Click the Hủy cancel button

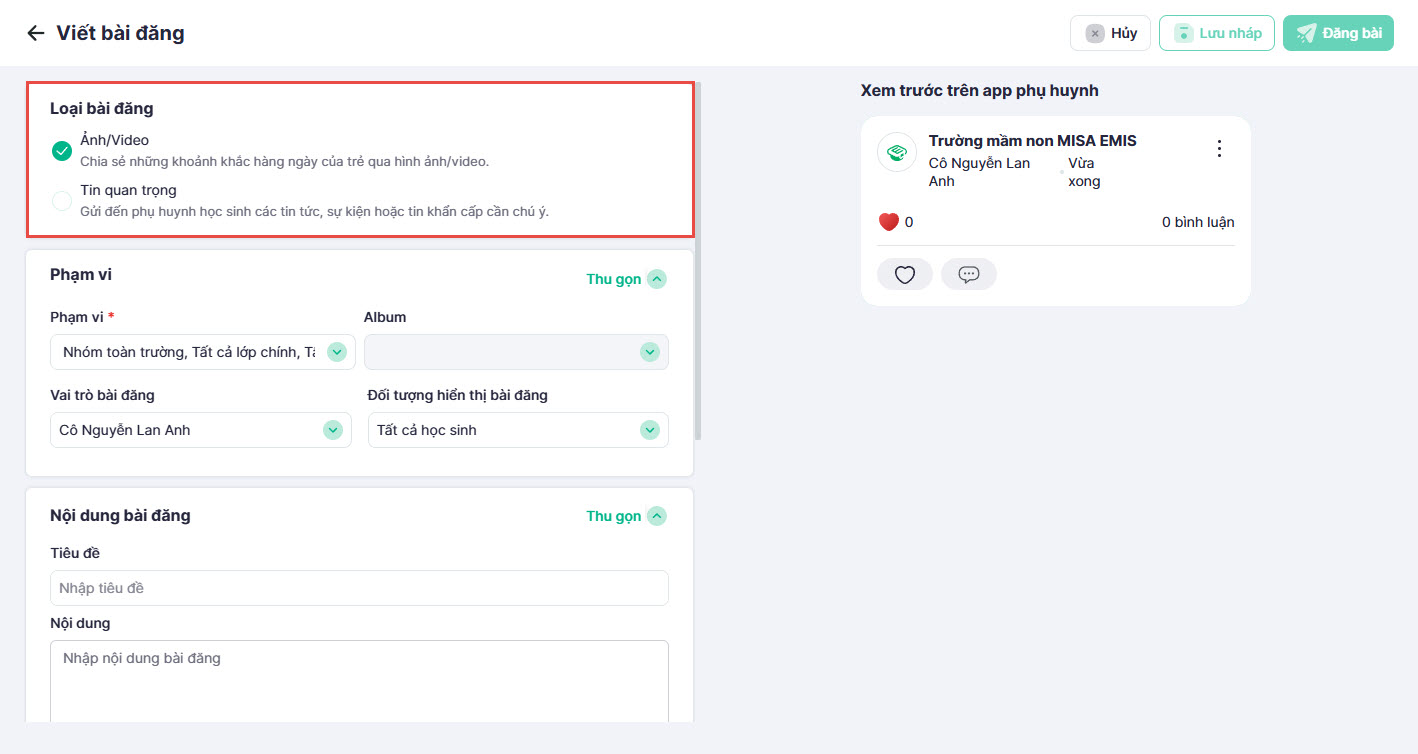1110,33
